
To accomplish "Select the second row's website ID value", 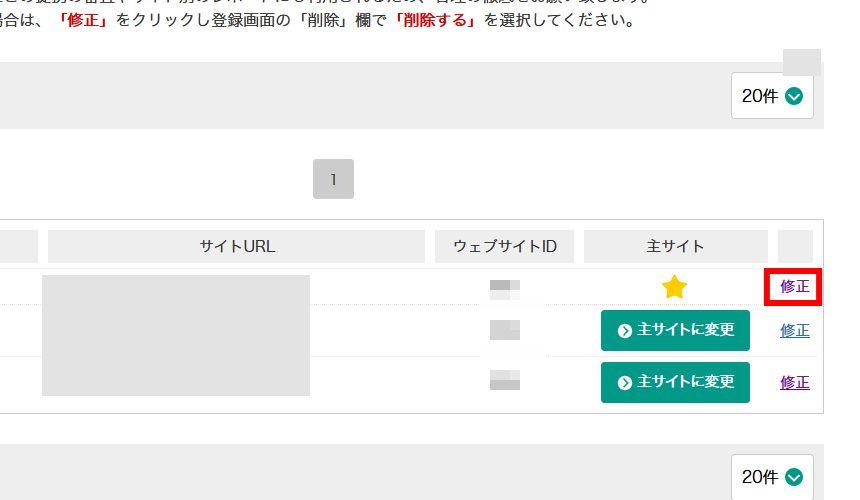I will point(505,331).
